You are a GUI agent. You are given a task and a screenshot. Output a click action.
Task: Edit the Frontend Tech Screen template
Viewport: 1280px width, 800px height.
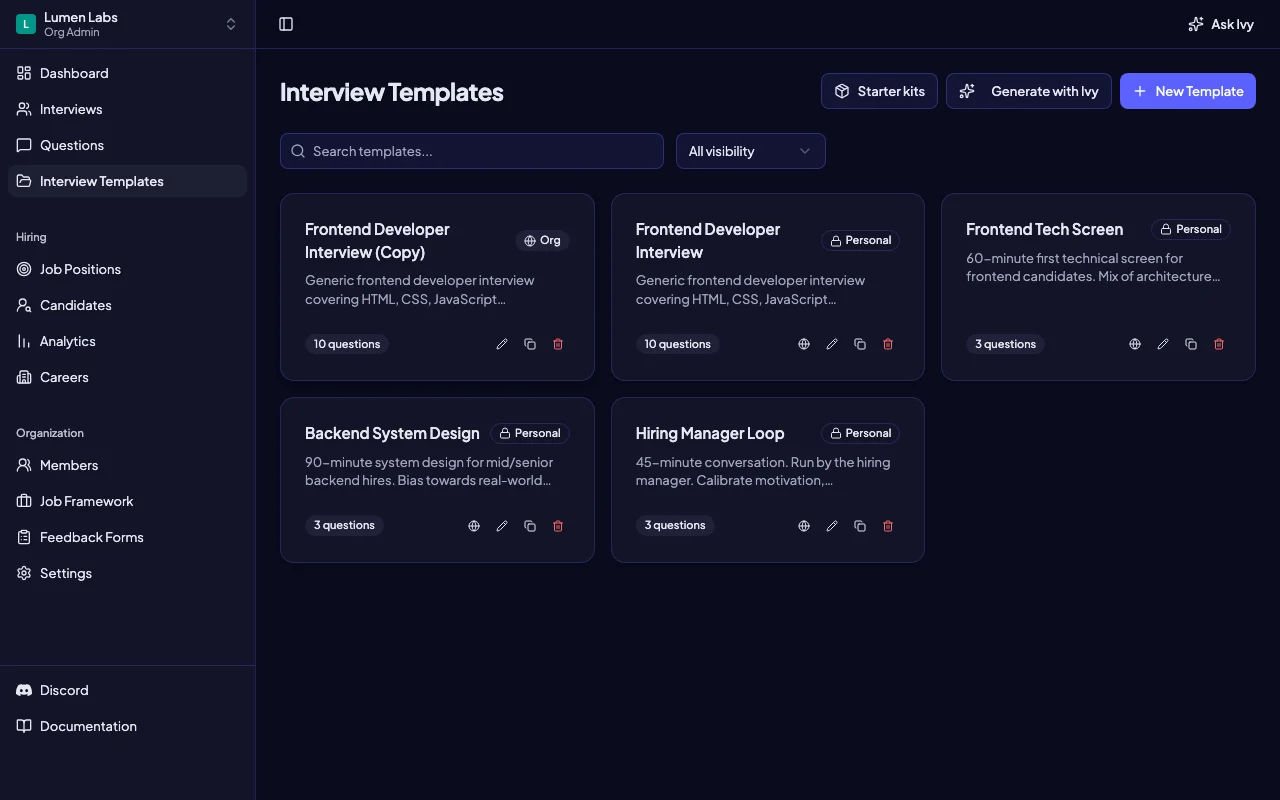coord(1163,344)
